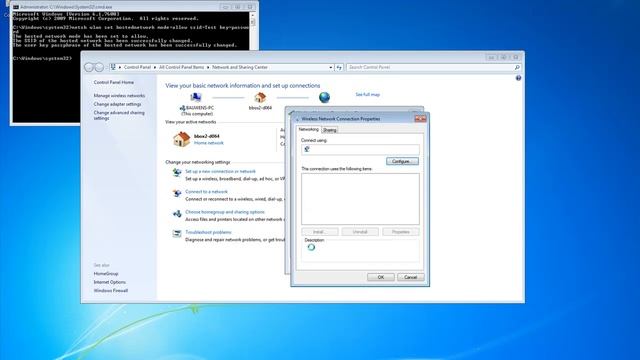The image size is (640, 360).
Task: Open Choose homegroup and sharing options
Action: tap(225, 212)
